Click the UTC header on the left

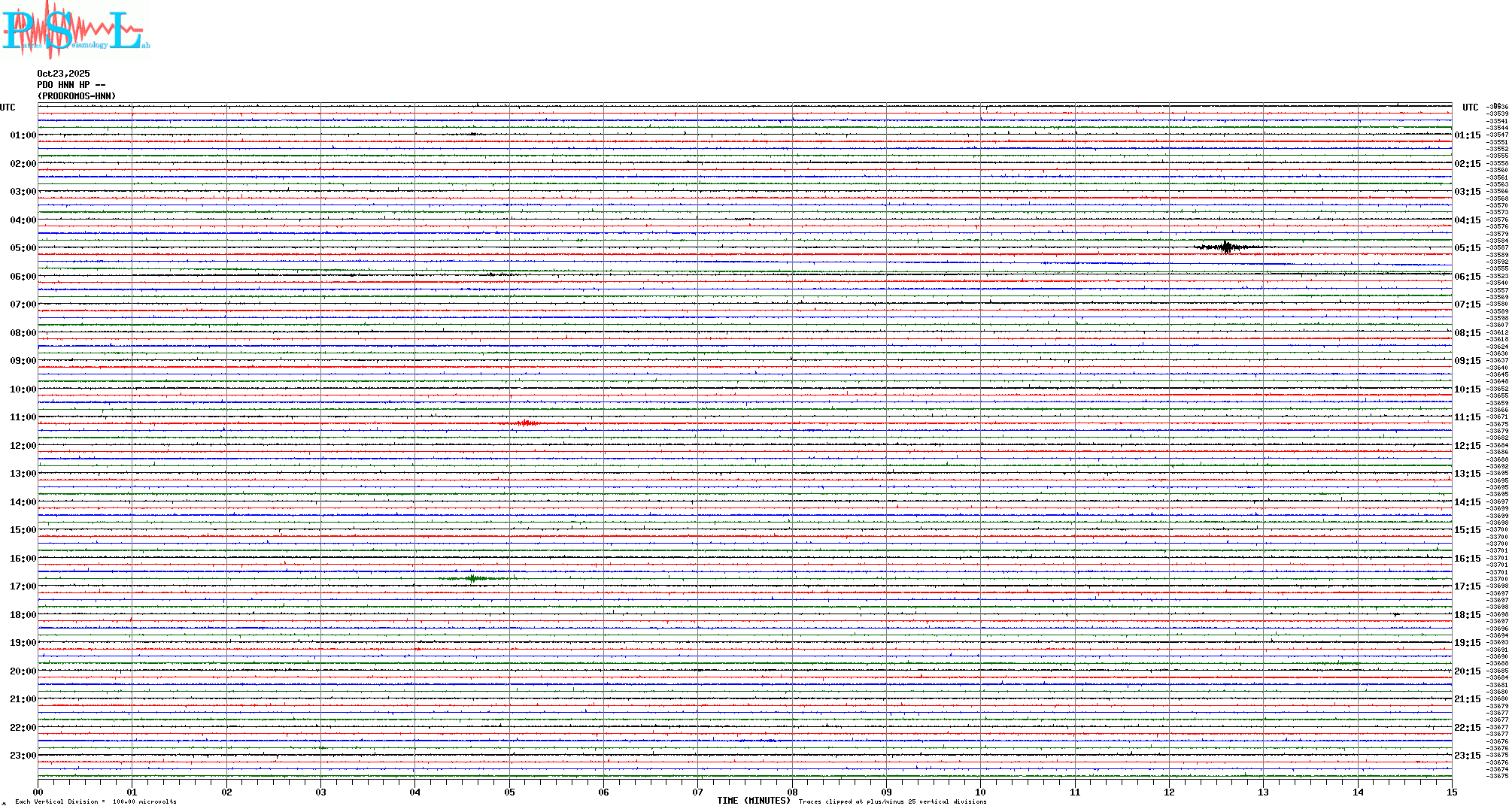pos(8,108)
